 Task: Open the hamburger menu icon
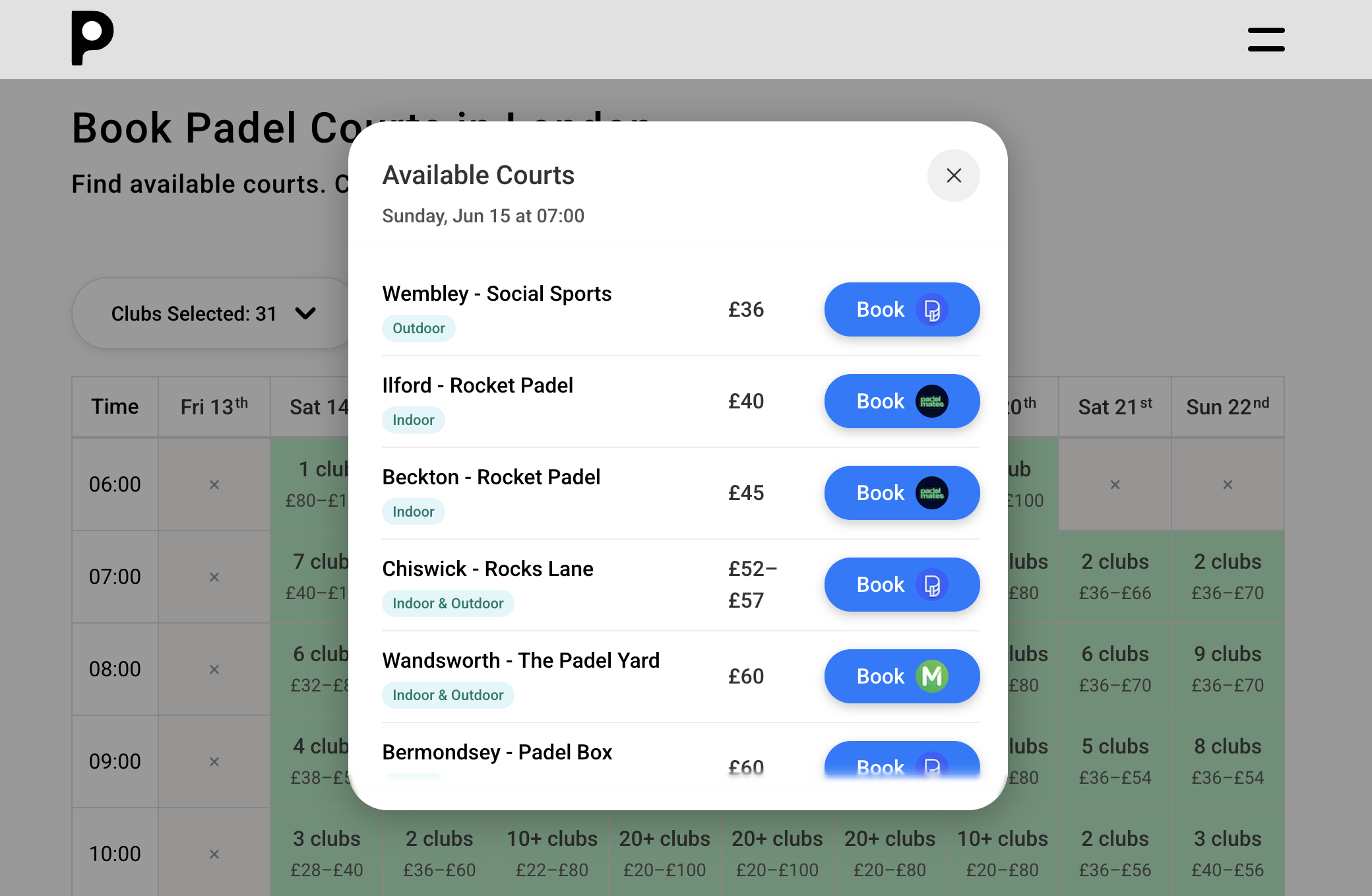(x=1266, y=40)
